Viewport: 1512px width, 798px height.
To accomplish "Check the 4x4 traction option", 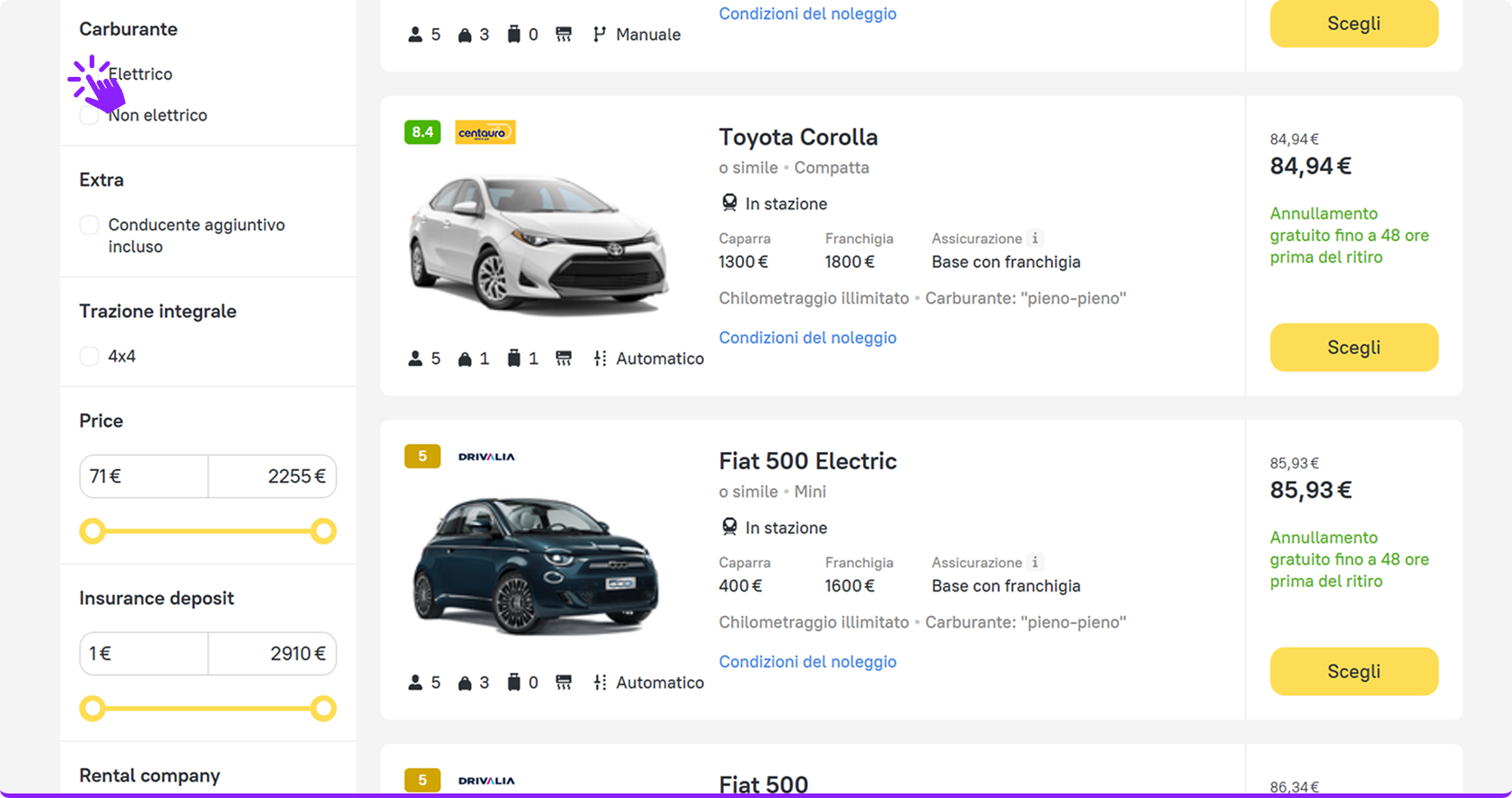I will (89, 356).
